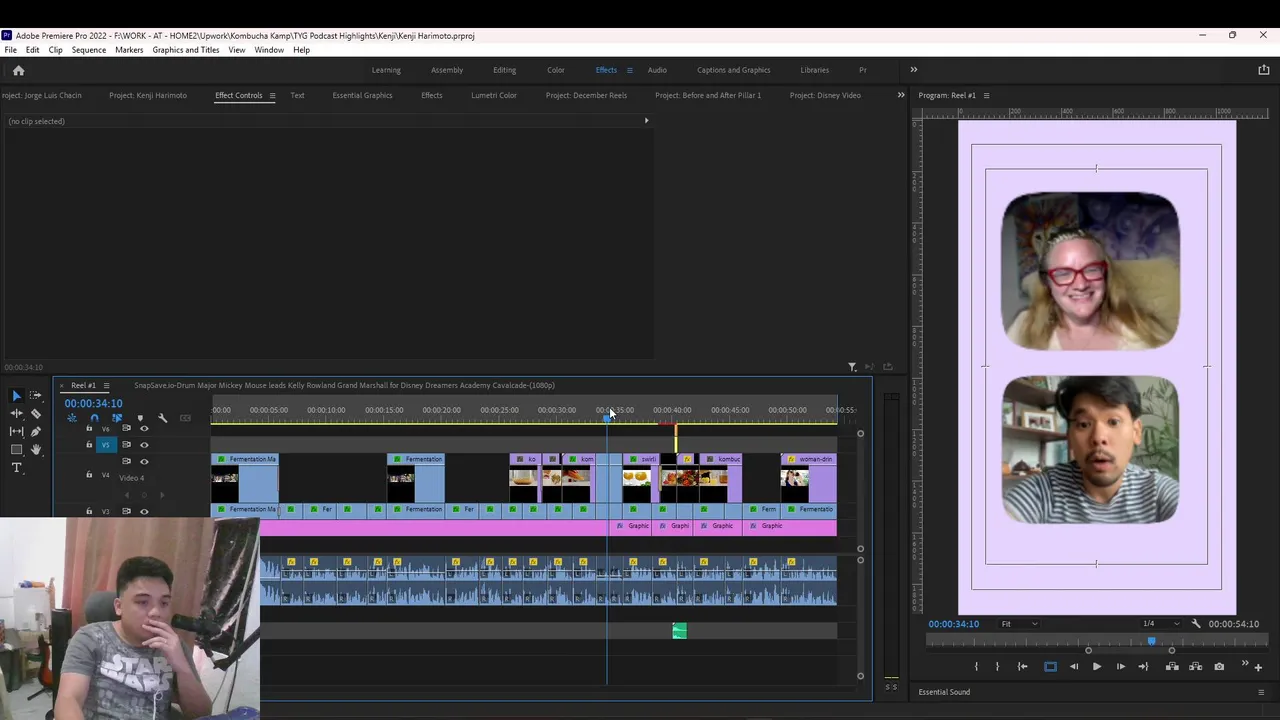Click Export Frame camera icon
Image resolution: width=1280 pixels, height=720 pixels.
tap(1219, 666)
